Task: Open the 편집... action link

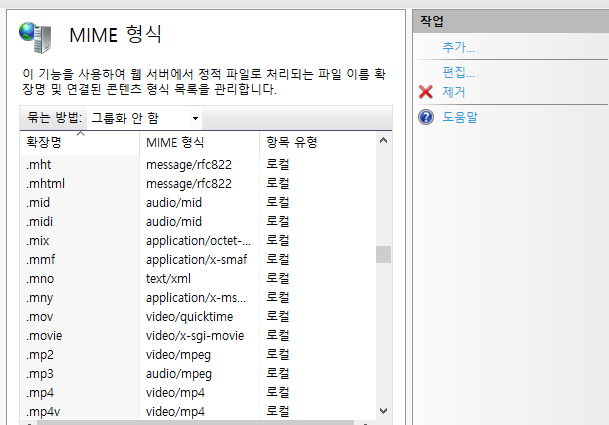Action: (x=458, y=72)
